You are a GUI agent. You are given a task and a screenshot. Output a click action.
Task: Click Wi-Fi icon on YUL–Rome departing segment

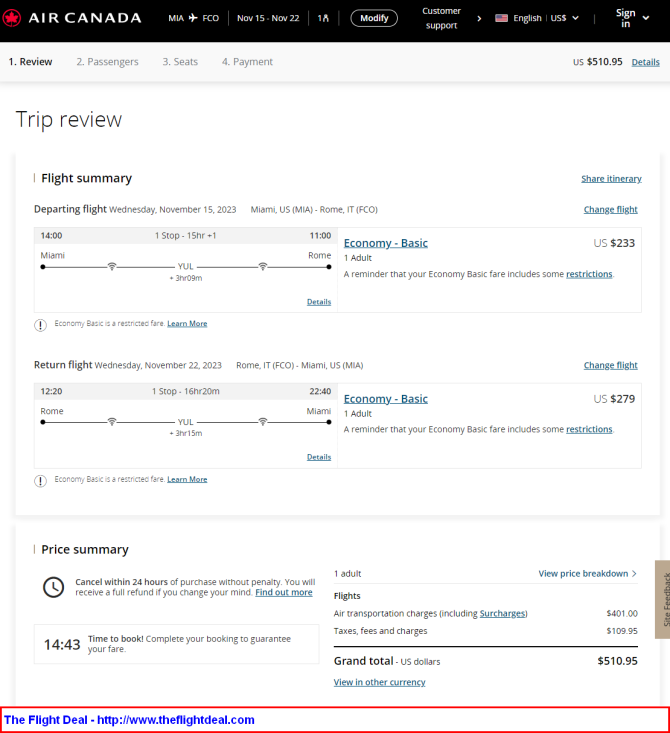(x=263, y=266)
